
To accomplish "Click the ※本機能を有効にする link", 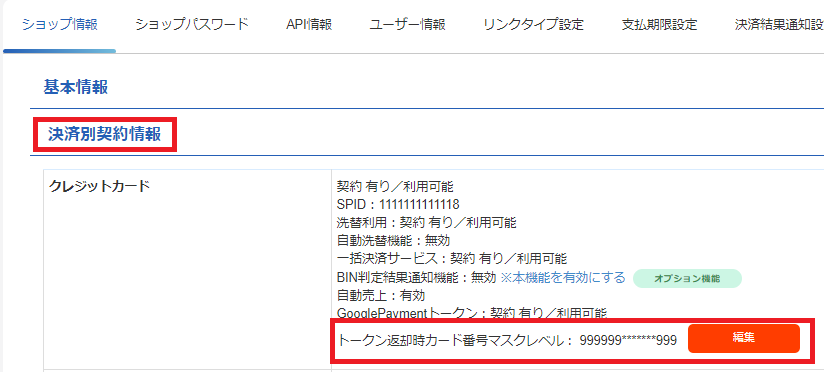I will tap(563, 277).
